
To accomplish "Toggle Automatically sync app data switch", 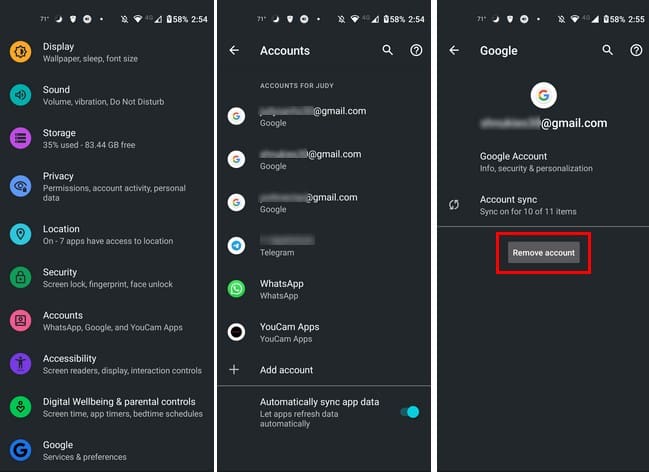I will coord(410,412).
